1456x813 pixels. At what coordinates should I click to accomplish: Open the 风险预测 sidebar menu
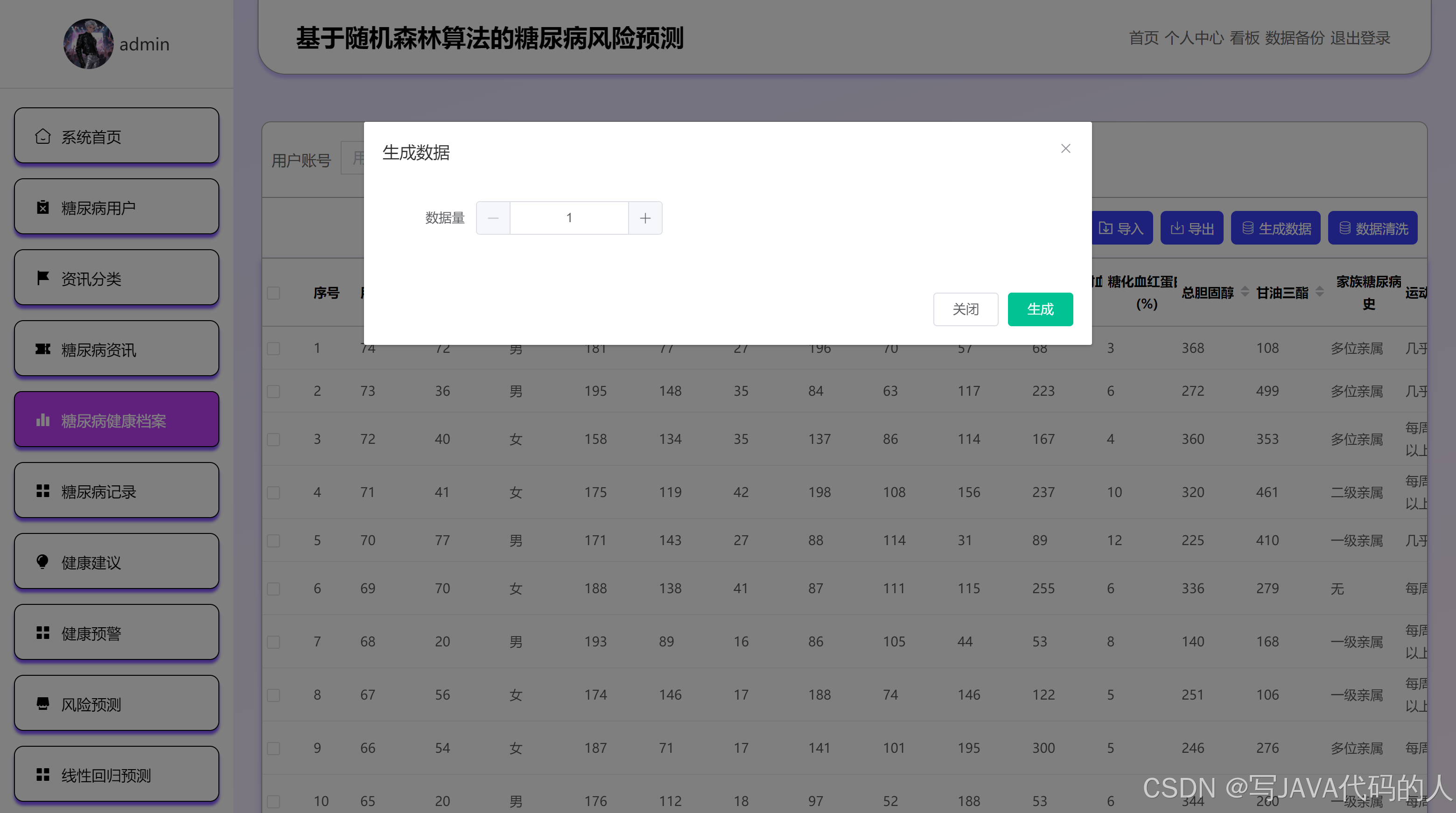[117, 704]
